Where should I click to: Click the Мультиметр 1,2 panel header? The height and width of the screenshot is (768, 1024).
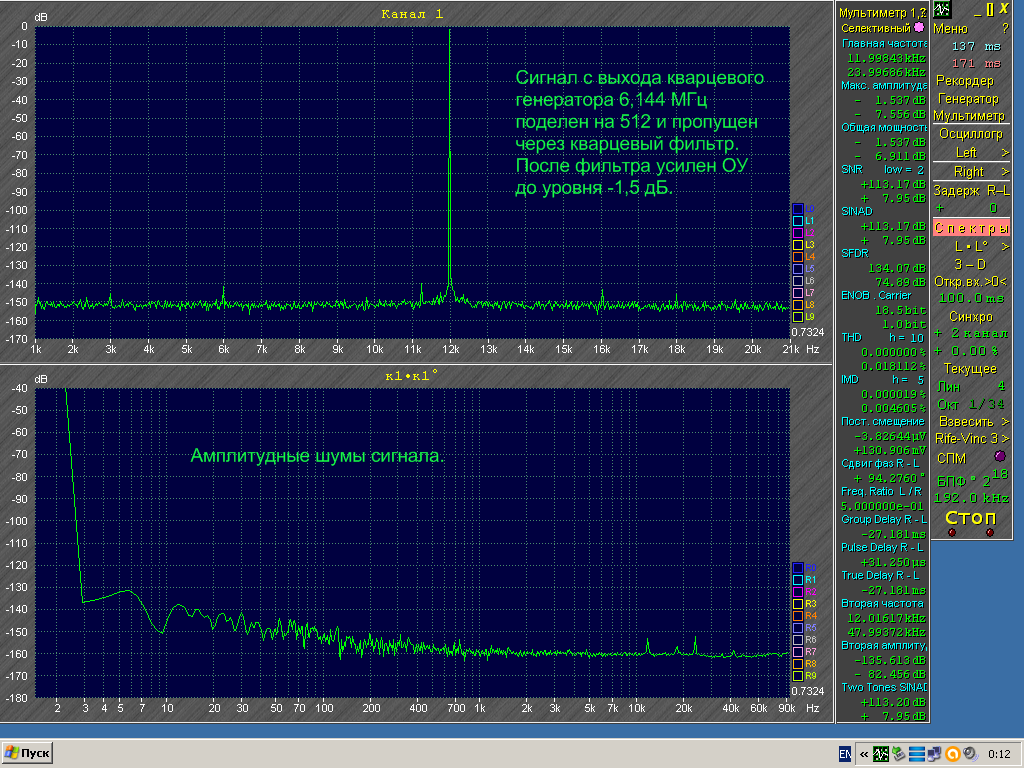click(882, 13)
